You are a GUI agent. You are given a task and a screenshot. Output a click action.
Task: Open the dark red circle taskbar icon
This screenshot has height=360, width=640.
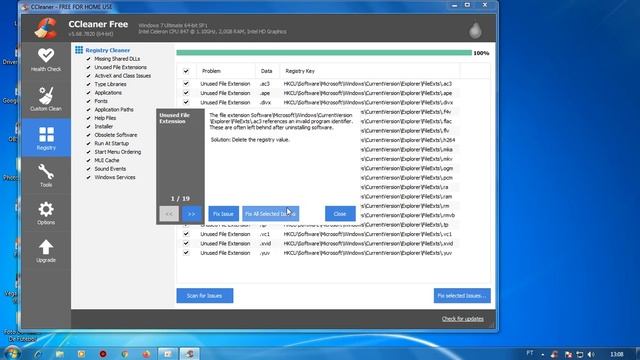[x=103, y=354]
